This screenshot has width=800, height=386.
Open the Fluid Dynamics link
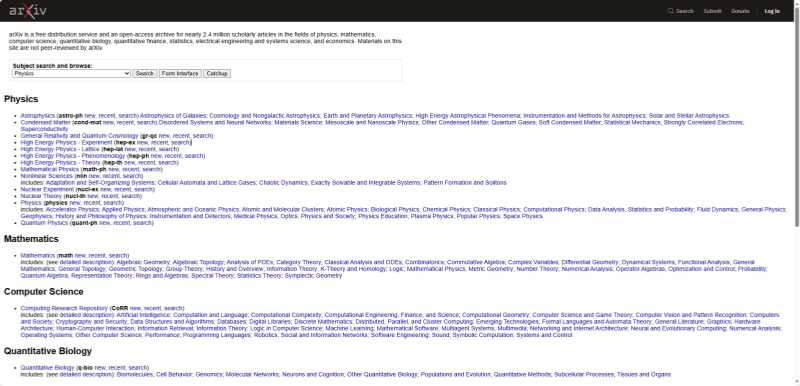(717, 210)
